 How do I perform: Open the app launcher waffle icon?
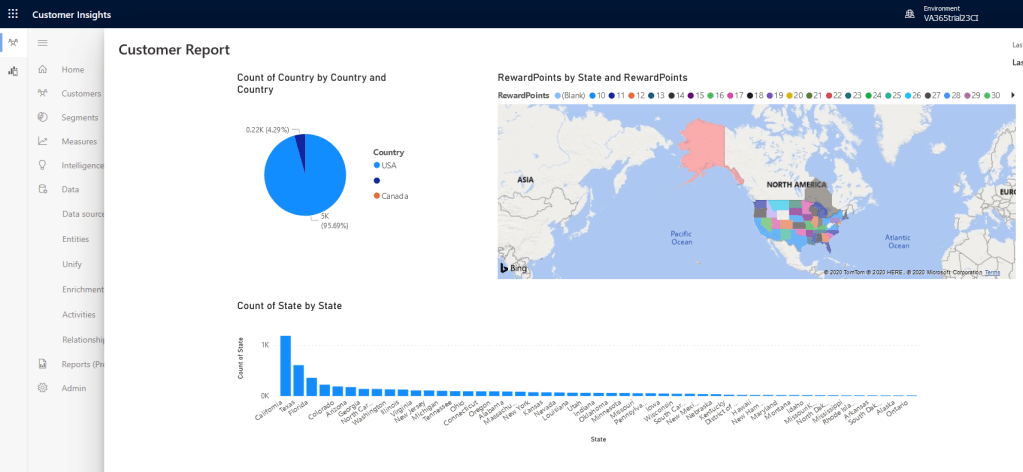click(x=13, y=15)
